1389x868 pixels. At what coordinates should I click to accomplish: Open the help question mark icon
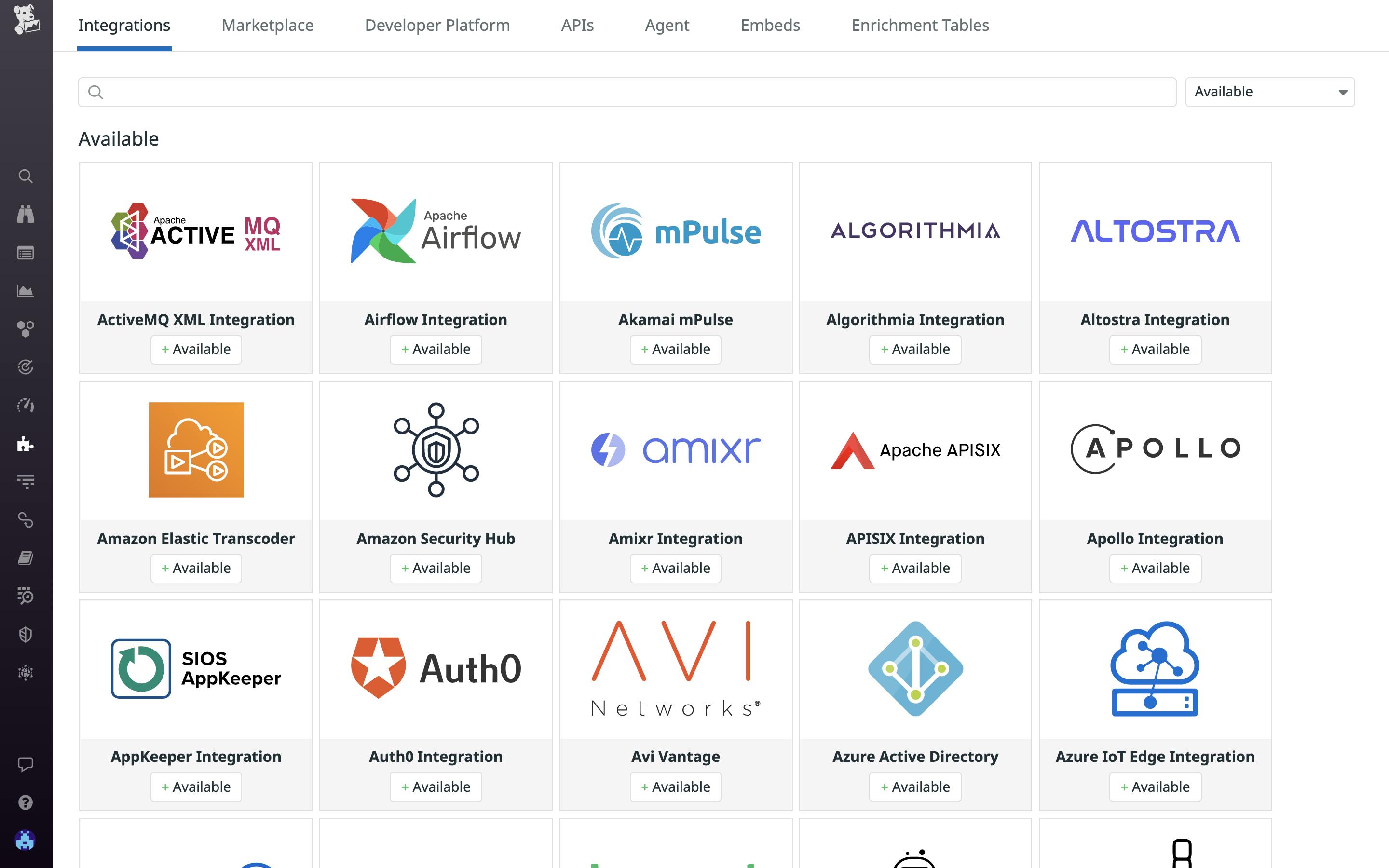point(25,802)
